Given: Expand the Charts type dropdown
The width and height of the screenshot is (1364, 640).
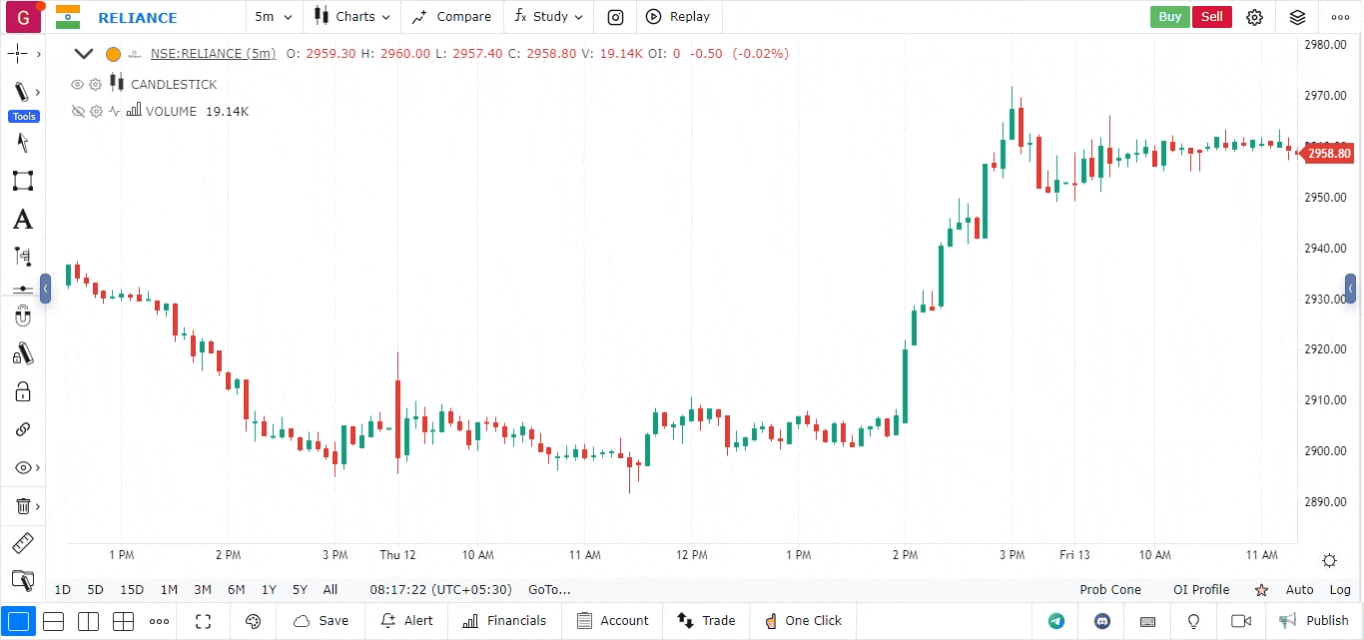Looking at the screenshot, I should (x=351, y=17).
